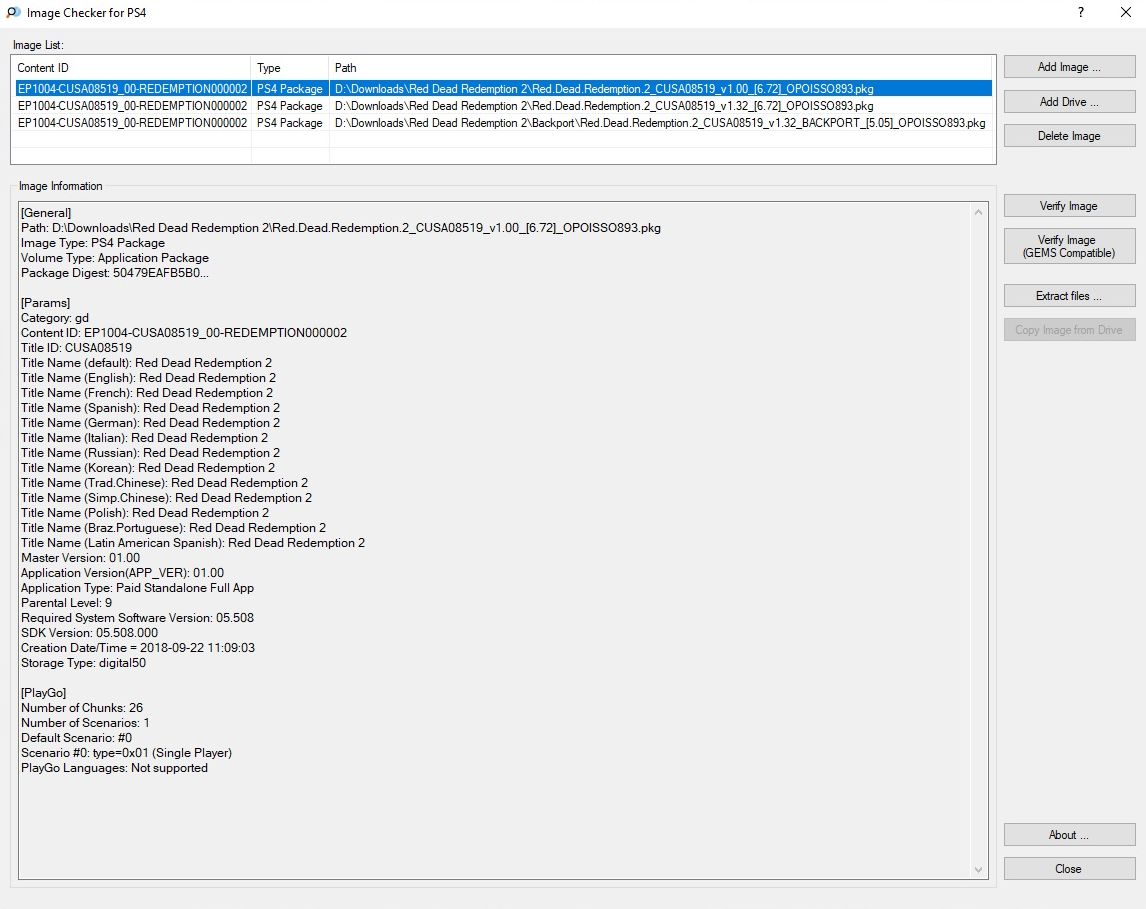1146x909 pixels.
Task: Click the Title Name (Latin American Spanish) line
Action: point(193,543)
